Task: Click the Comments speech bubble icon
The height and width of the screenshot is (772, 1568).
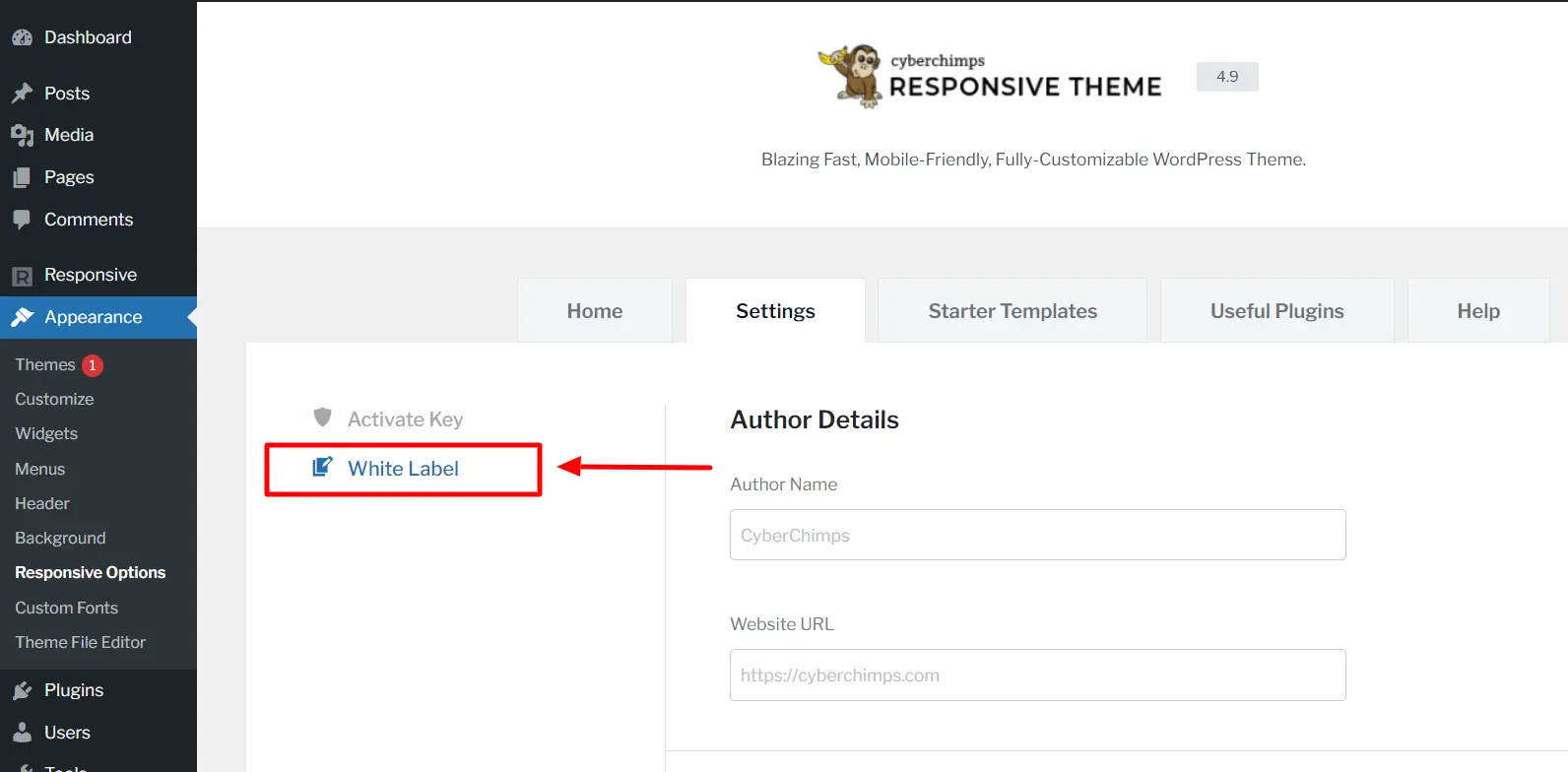Action: click(22, 220)
